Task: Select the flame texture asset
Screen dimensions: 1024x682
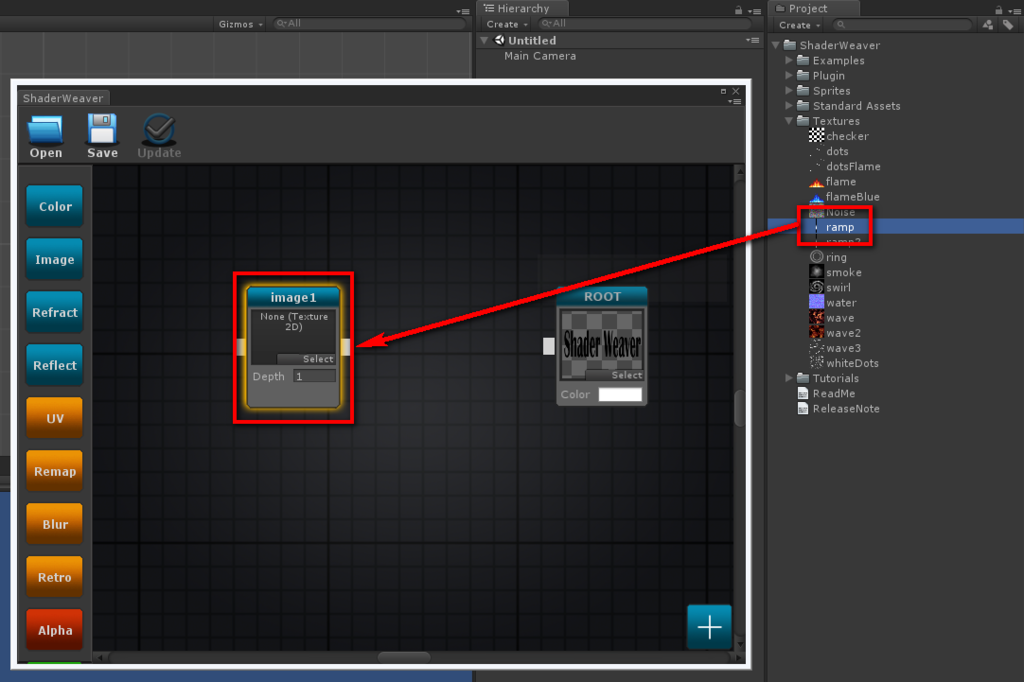Action: pyautogui.click(x=833, y=182)
